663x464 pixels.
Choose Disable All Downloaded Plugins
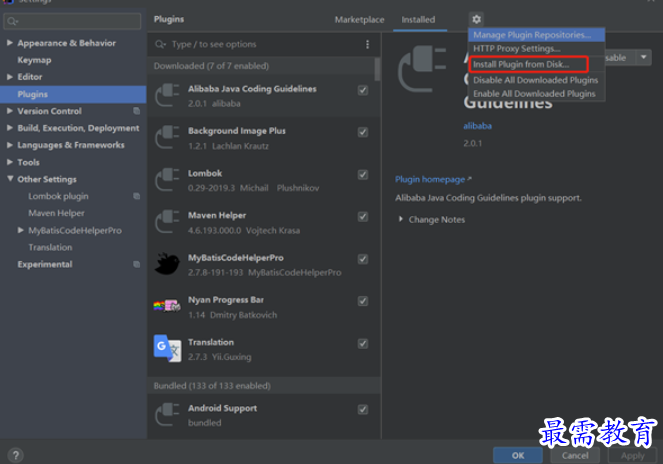(x=536, y=80)
